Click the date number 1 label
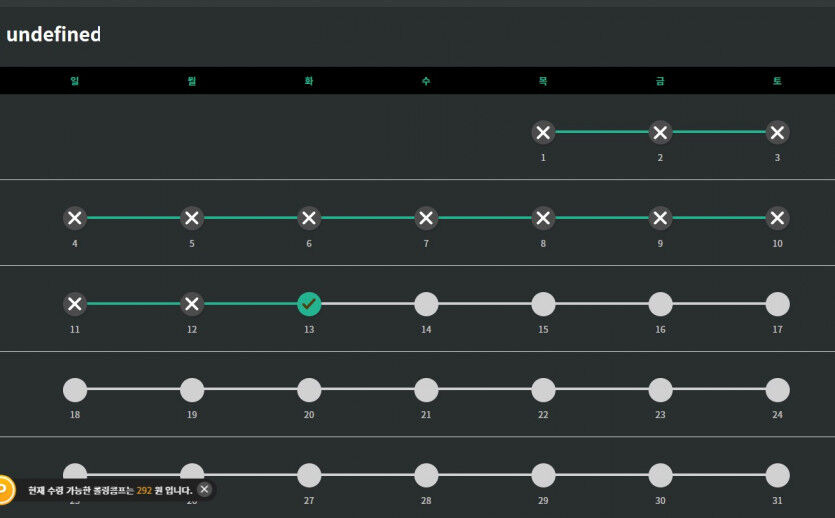The width and height of the screenshot is (835, 518). pos(543,158)
